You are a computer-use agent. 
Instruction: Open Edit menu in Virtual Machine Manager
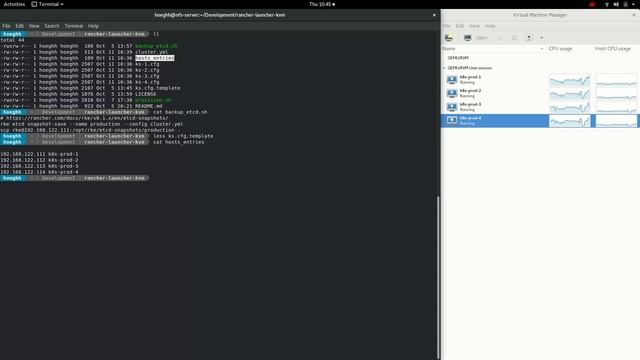(460, 26)
